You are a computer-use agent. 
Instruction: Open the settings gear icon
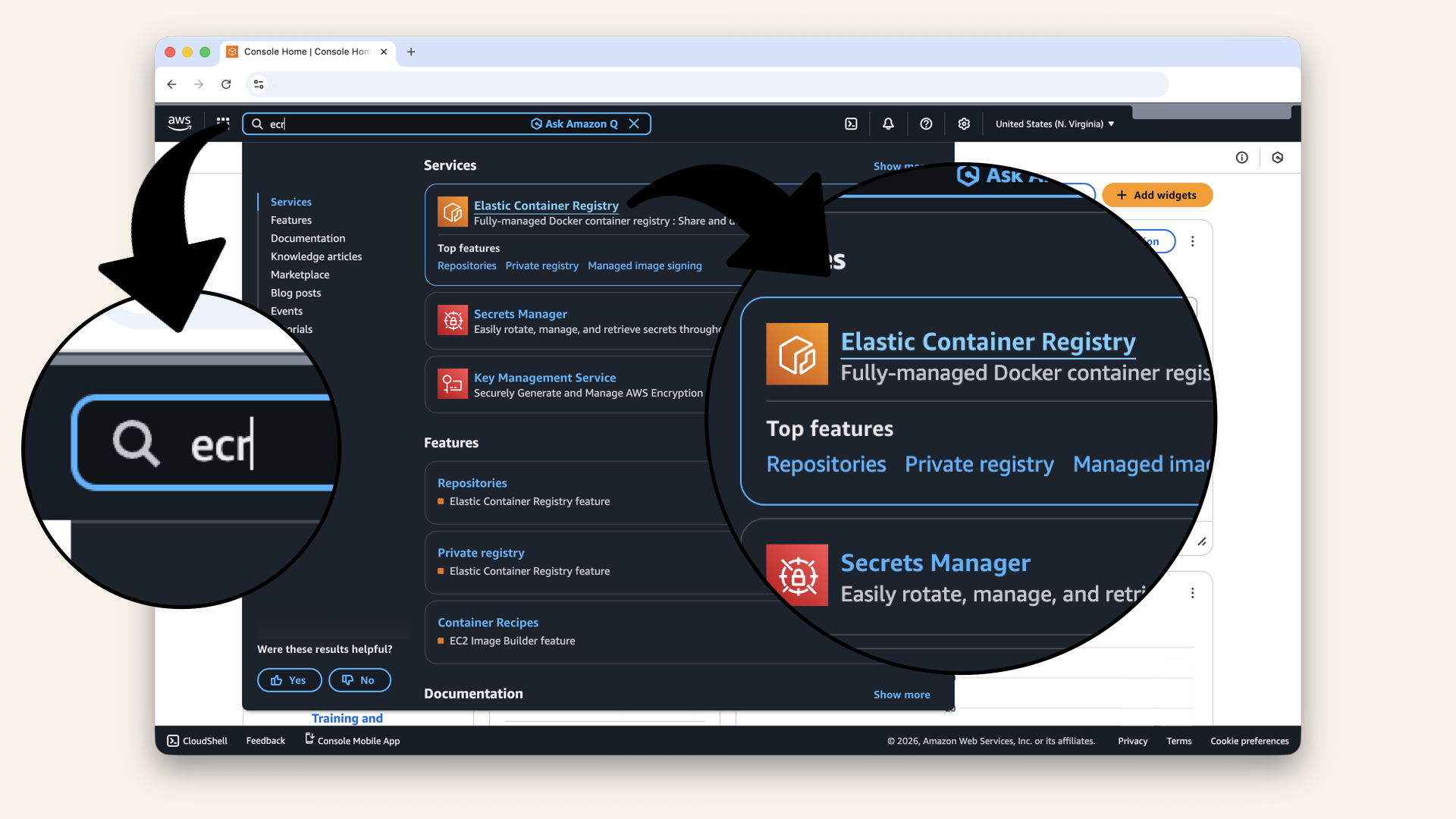(963, 124)
